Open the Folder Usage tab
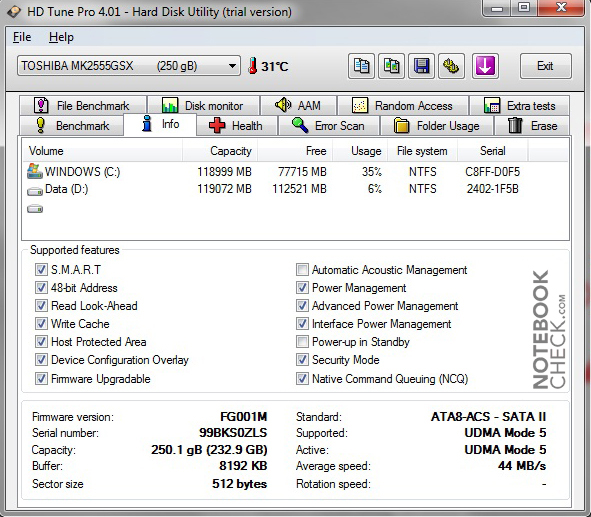591x517 pixels. click(437, 125)
